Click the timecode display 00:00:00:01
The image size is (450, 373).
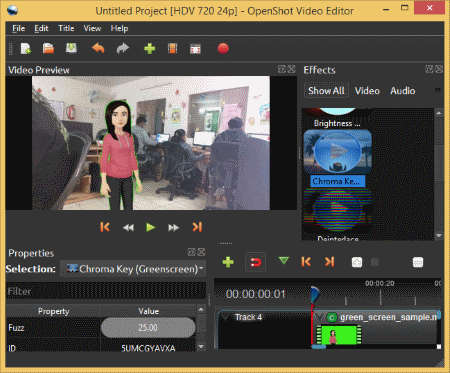click(x=256, y=294)
